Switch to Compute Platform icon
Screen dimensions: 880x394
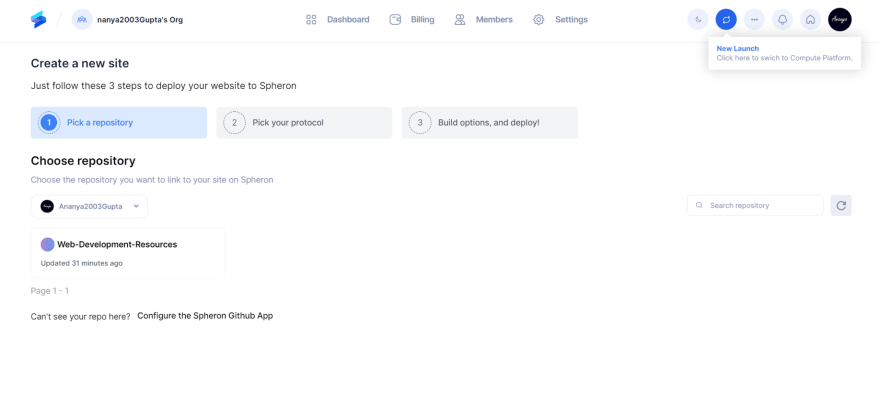[726, 20]
